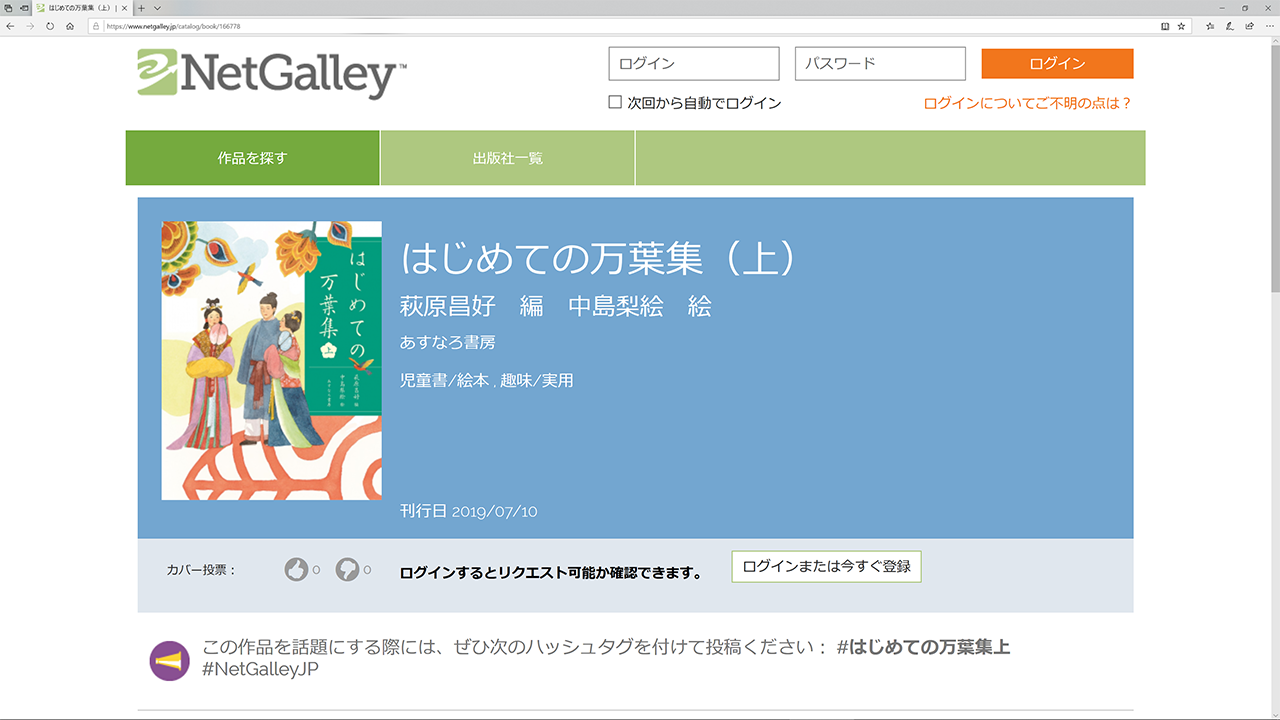
Task: Click the #はじめての万葉集上 hashtag text
Action: coord(921,647)
